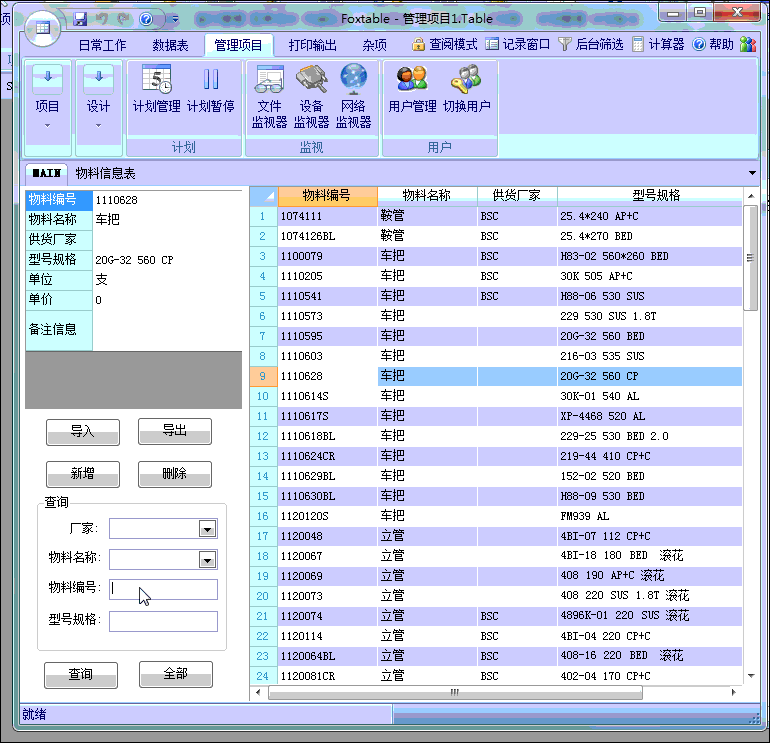Click the Undo arrow icon in title bar
The height and width of the screenshot is (743, 770).
pos(102,19)
